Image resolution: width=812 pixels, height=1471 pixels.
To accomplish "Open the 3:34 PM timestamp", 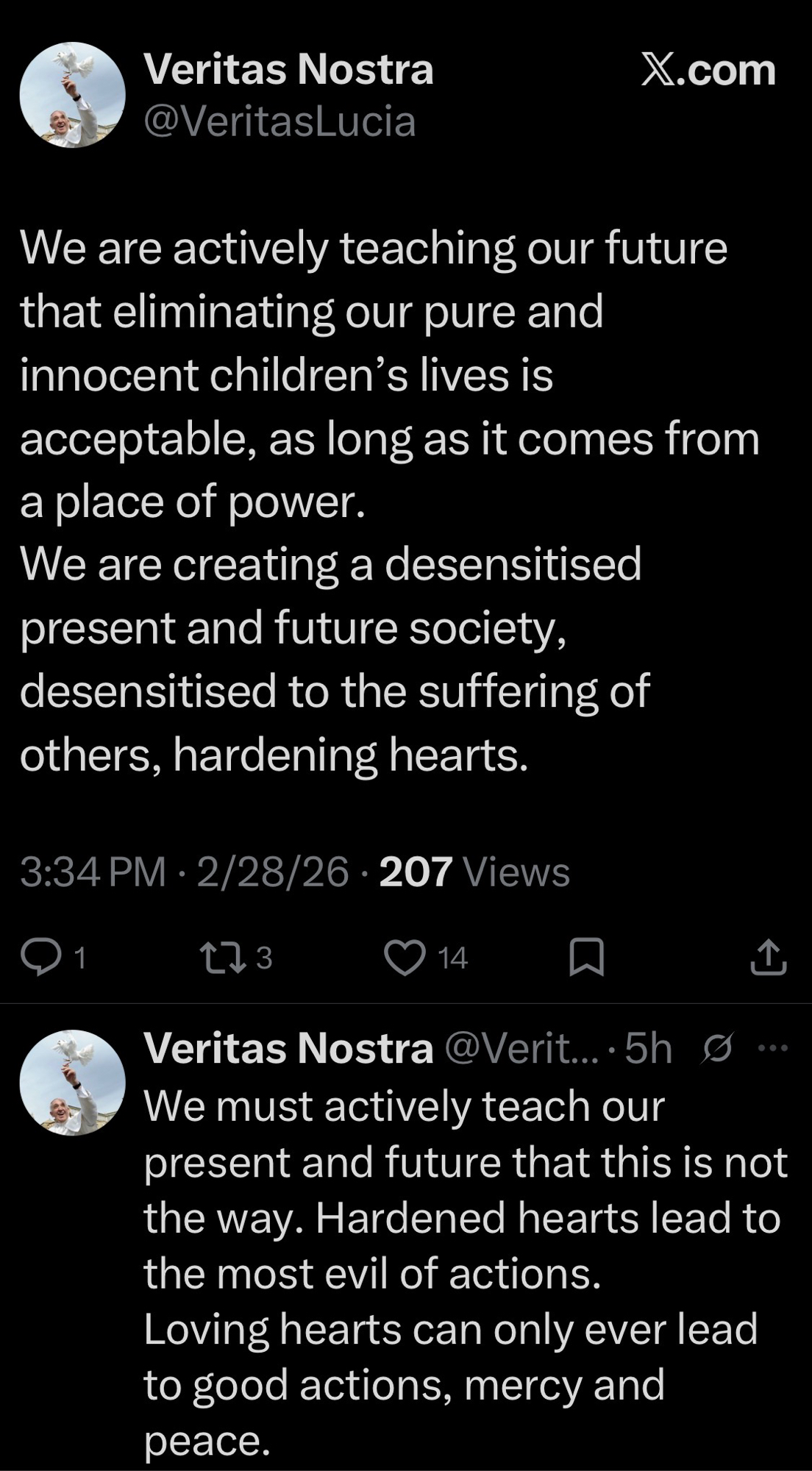I will pos(93,872).
